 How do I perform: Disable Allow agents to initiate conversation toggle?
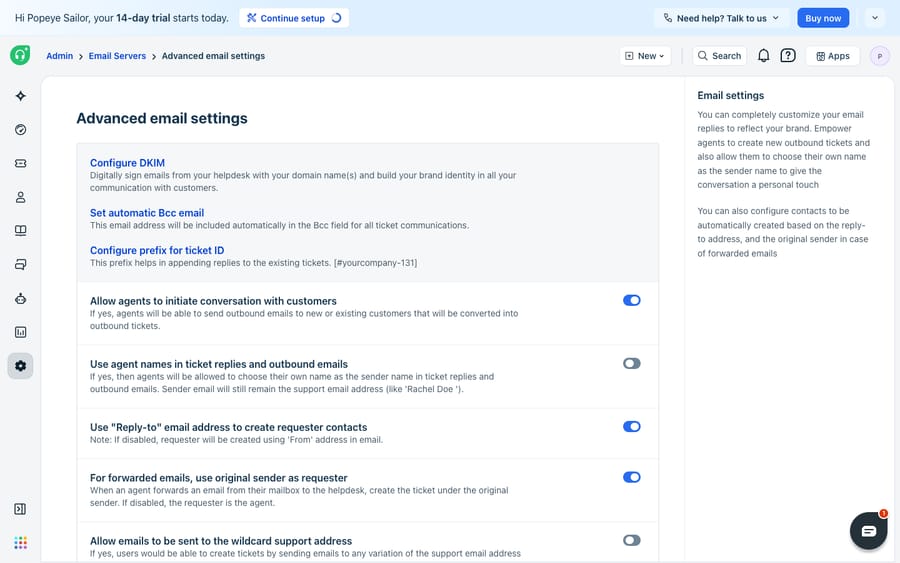(631, 300)
